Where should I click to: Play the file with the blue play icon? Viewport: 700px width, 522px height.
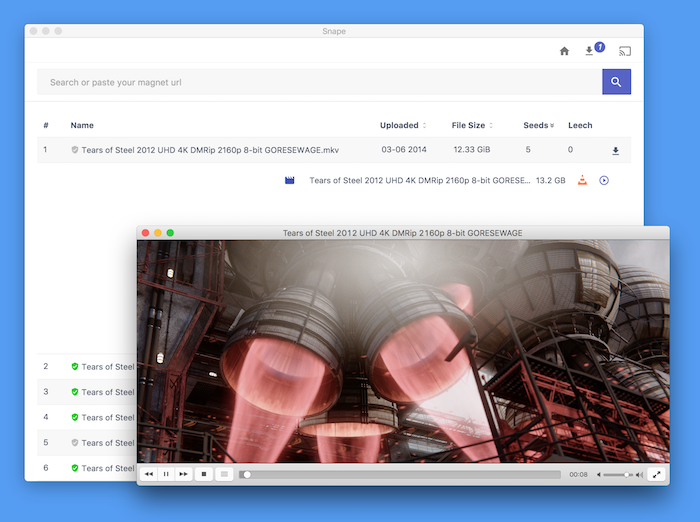click(x=604, y=180)
